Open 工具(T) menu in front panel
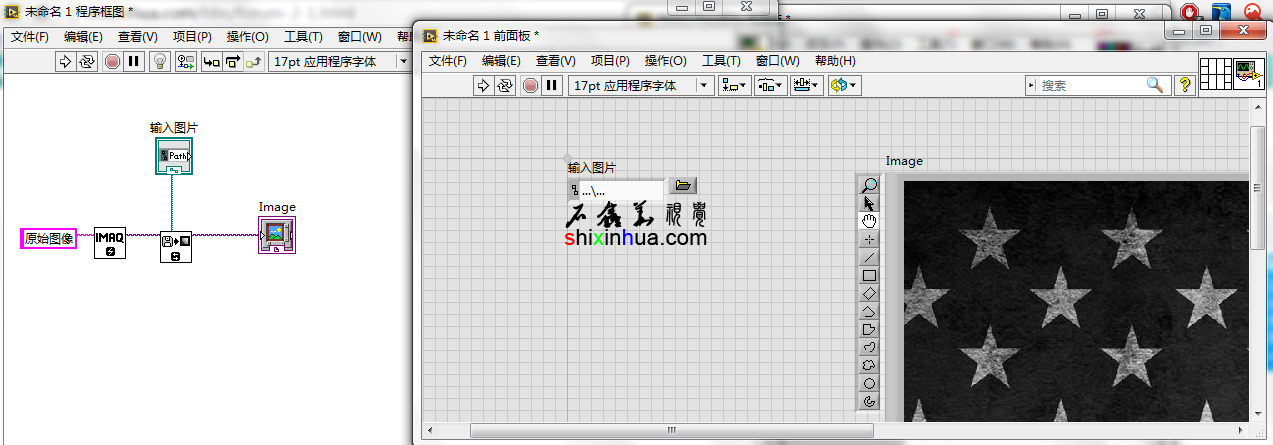 [721, 61]
